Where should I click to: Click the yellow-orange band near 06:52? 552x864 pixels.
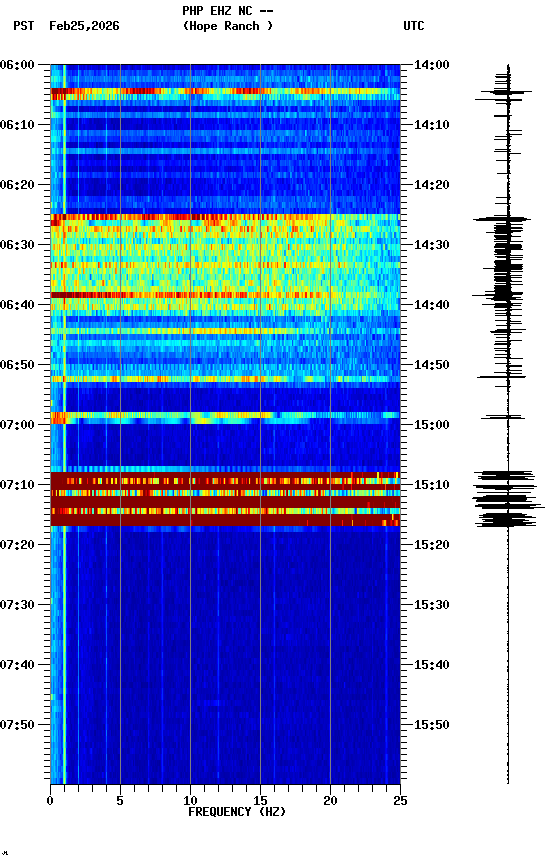[x=225, y=379]
